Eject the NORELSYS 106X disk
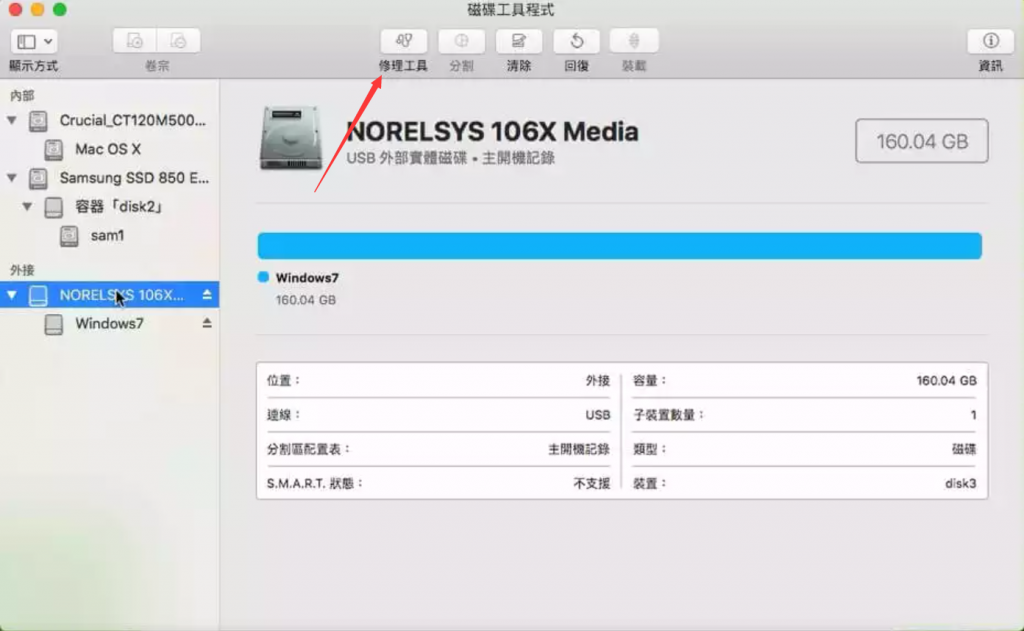1024x631 pixels. [x=207, y=295]
